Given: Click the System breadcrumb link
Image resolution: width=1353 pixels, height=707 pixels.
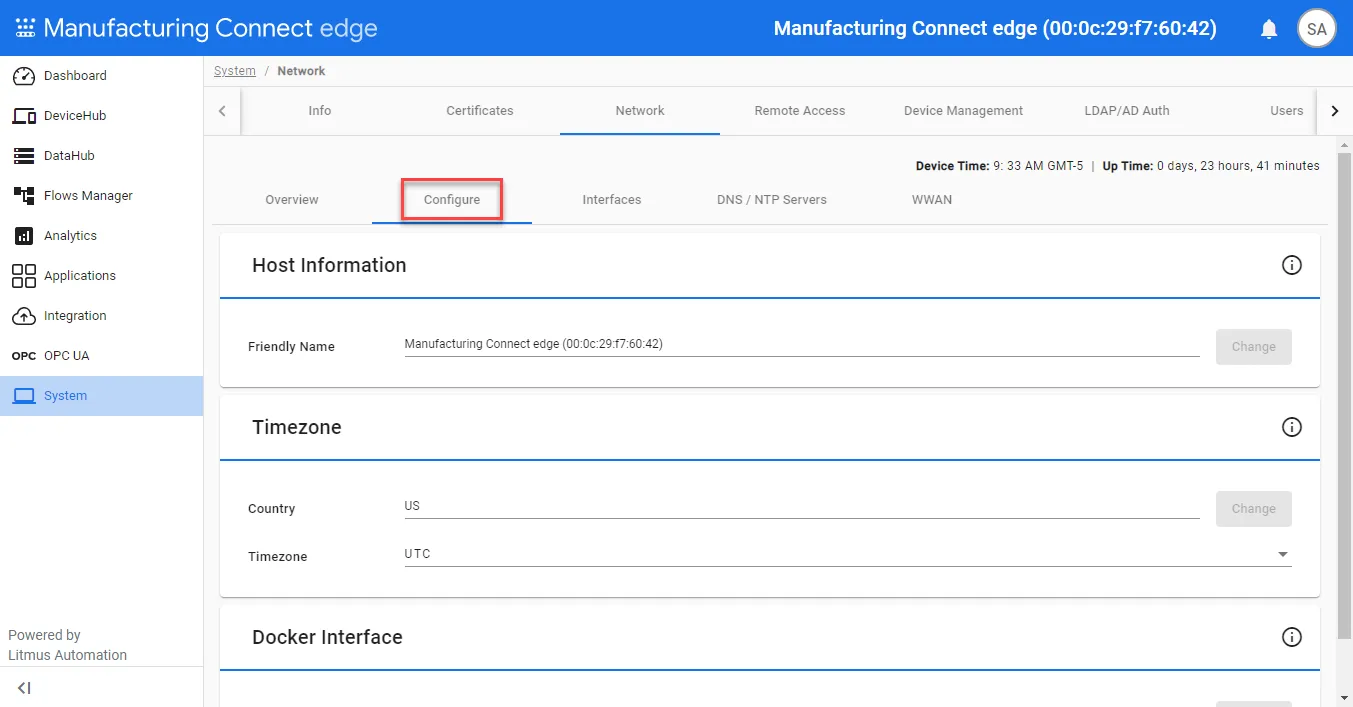Looking at the screenshot, I should (235, 71).
